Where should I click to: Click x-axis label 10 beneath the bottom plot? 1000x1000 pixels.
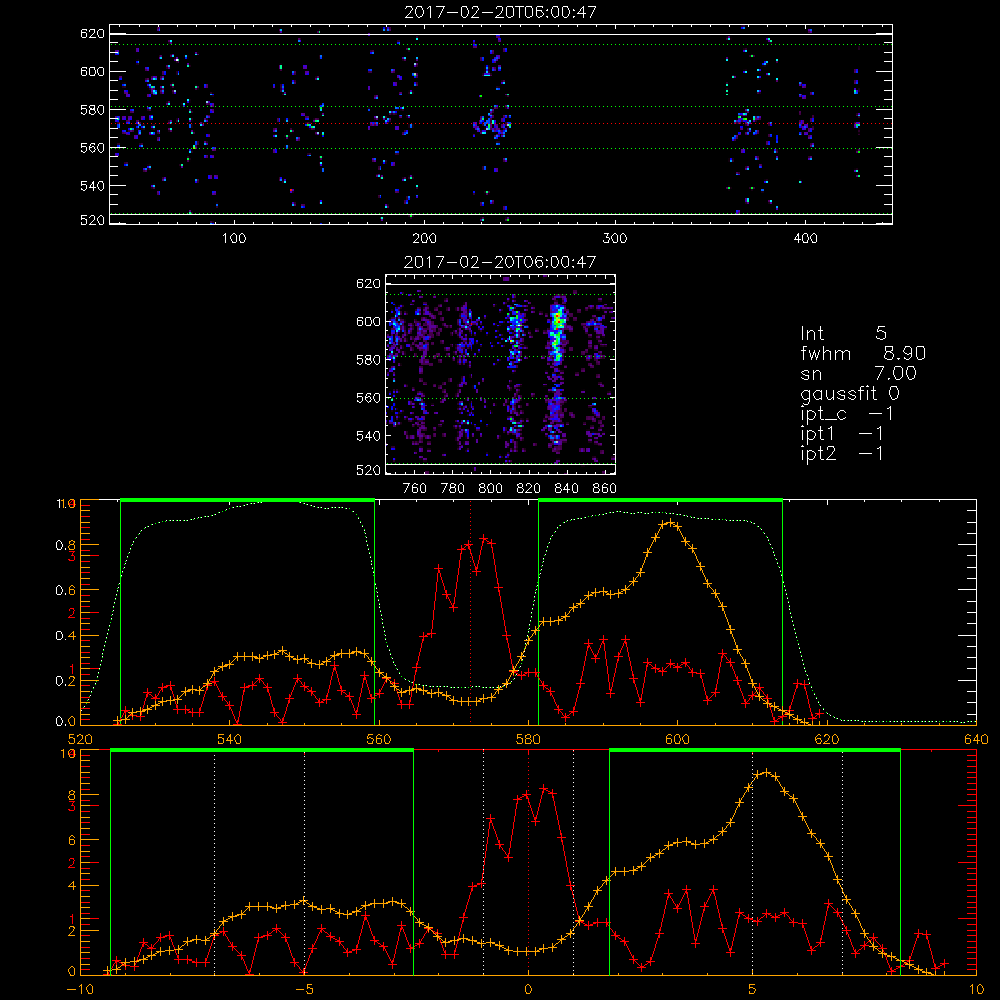[976, 990]
